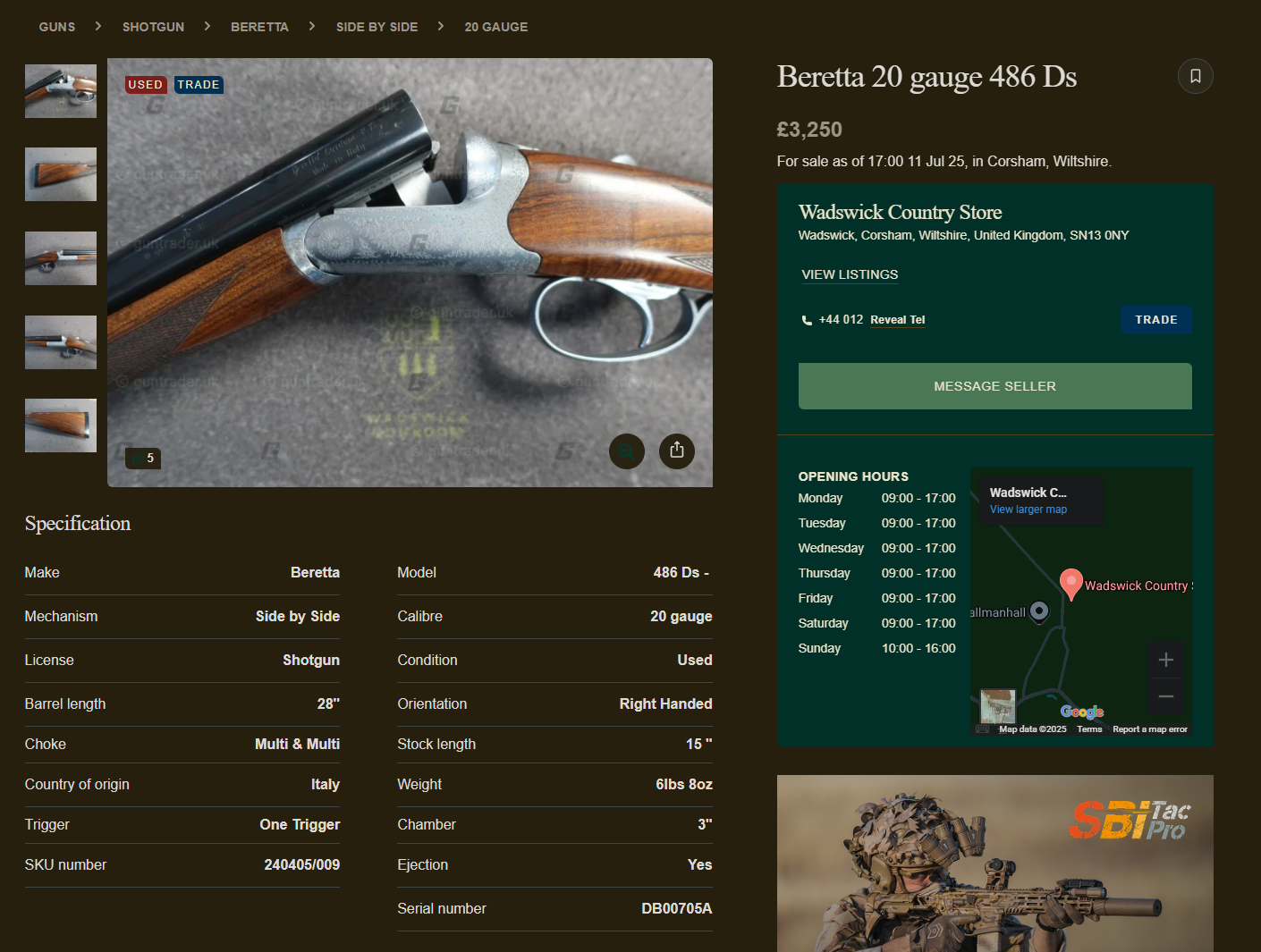1261x952 pixels.
Task: Select SKU number 240405/009
Action: pyautogui.click(x=301, y=864)
